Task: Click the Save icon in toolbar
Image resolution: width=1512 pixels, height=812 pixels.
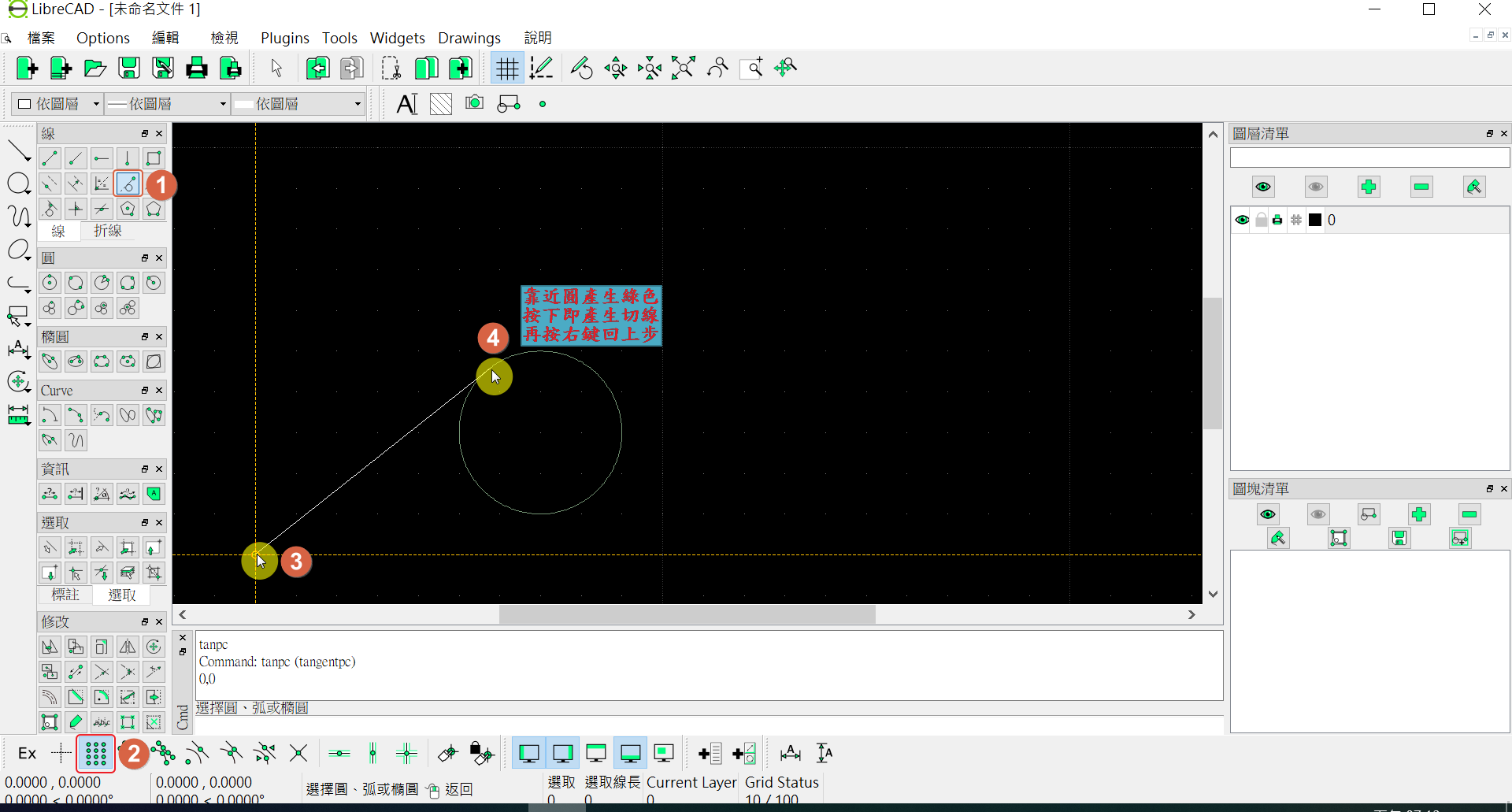Action: [x=129, y=69]
